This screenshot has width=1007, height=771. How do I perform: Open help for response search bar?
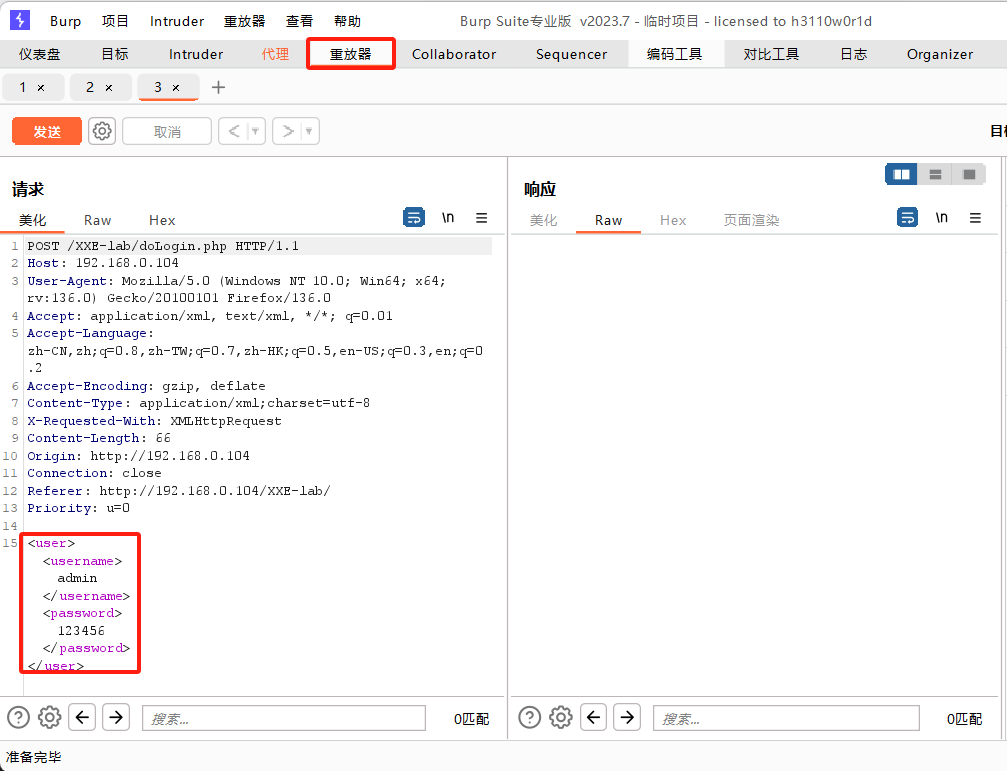530,716
